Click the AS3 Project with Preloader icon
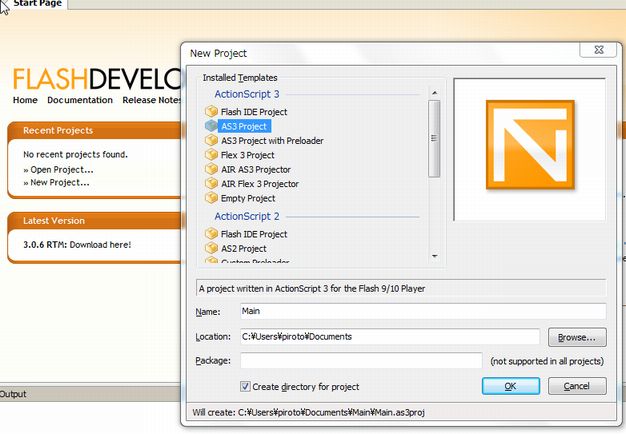The width and height of the screenshot is (626, 434). coord(211,140)
